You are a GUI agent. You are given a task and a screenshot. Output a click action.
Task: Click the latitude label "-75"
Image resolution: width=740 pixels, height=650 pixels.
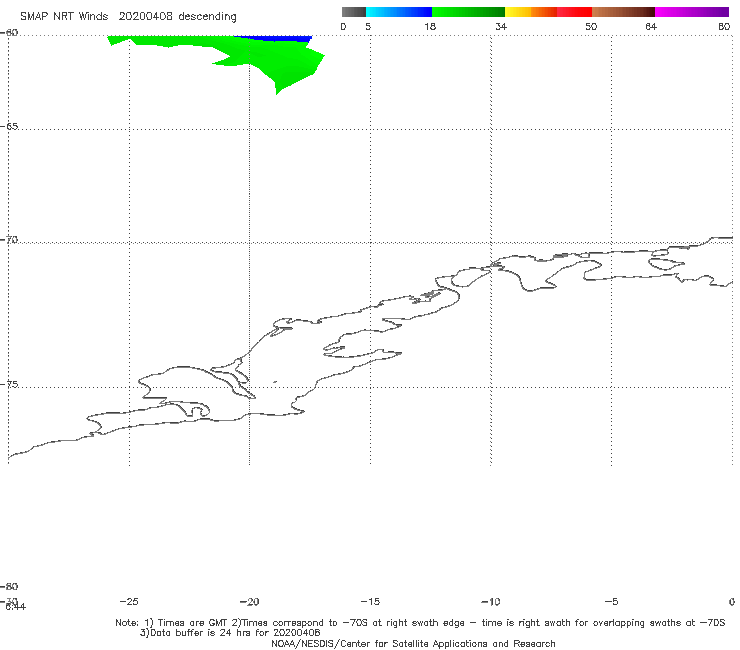click(x=9, y=385)
